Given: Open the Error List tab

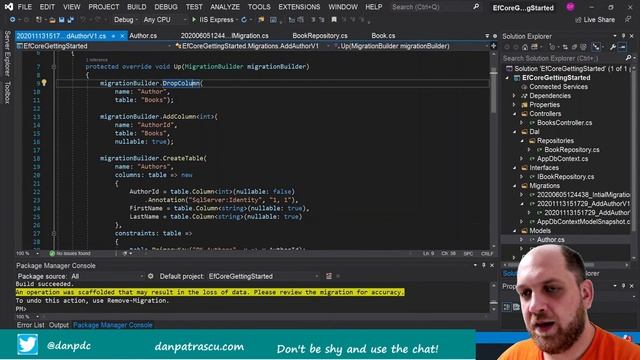Looking at the screenshot, I should [30, 325].
